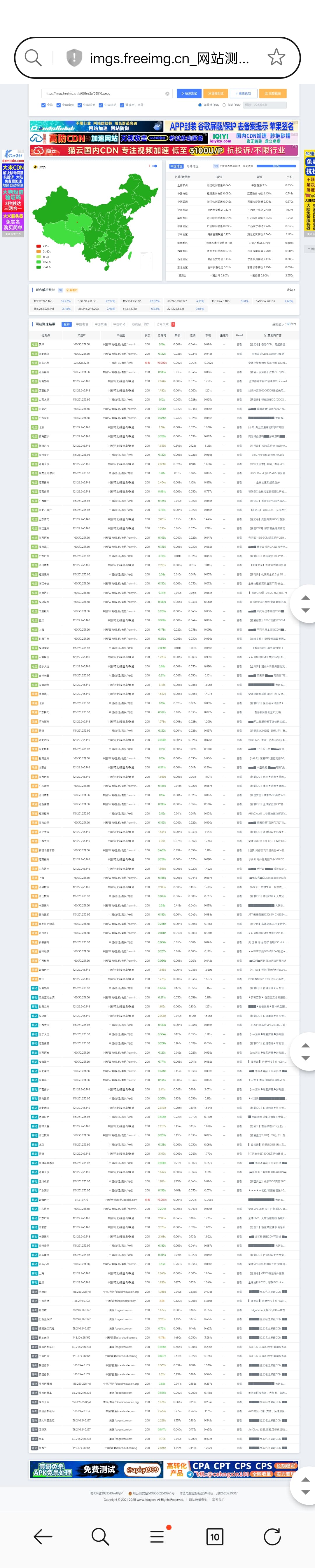Click 121.22.243.149 in domain resolution statistics
The height and width of the screenshot is (1568, 315).
point(43,301)
